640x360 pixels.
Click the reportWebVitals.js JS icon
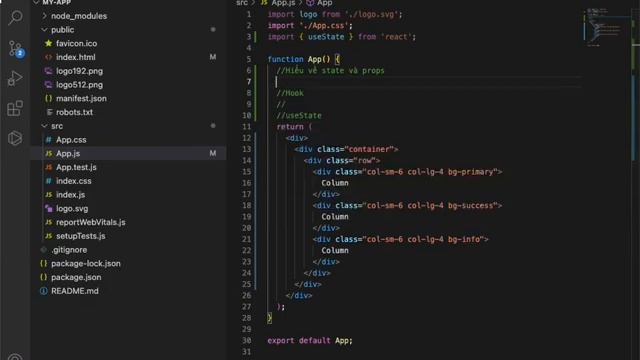49,222
